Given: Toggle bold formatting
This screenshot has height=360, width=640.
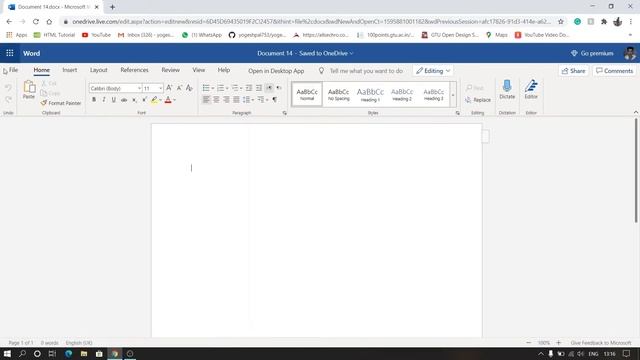Looking at the screenshot, I should click(94, 100).
